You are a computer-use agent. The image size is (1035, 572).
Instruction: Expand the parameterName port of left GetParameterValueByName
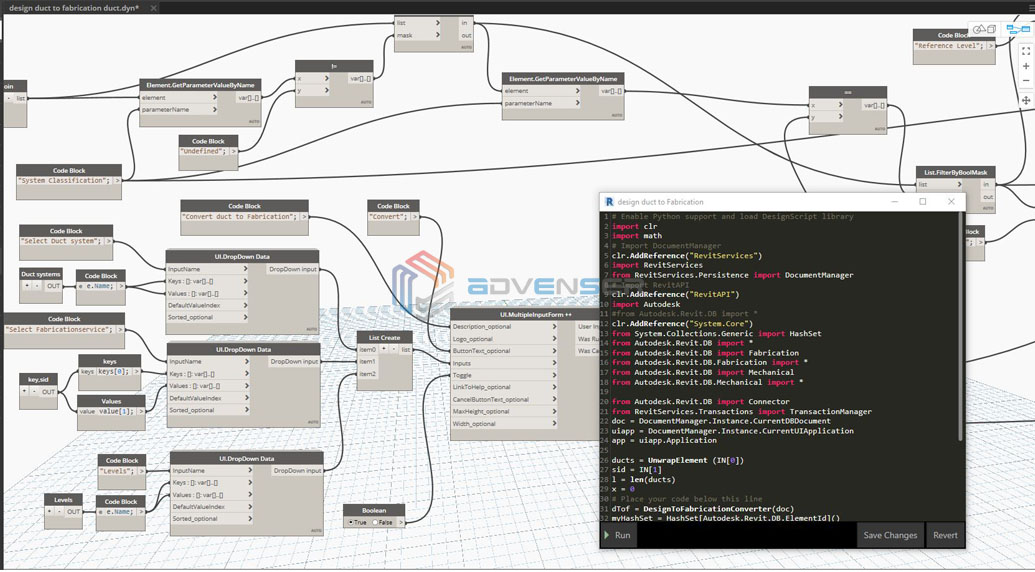click(213, 110)
